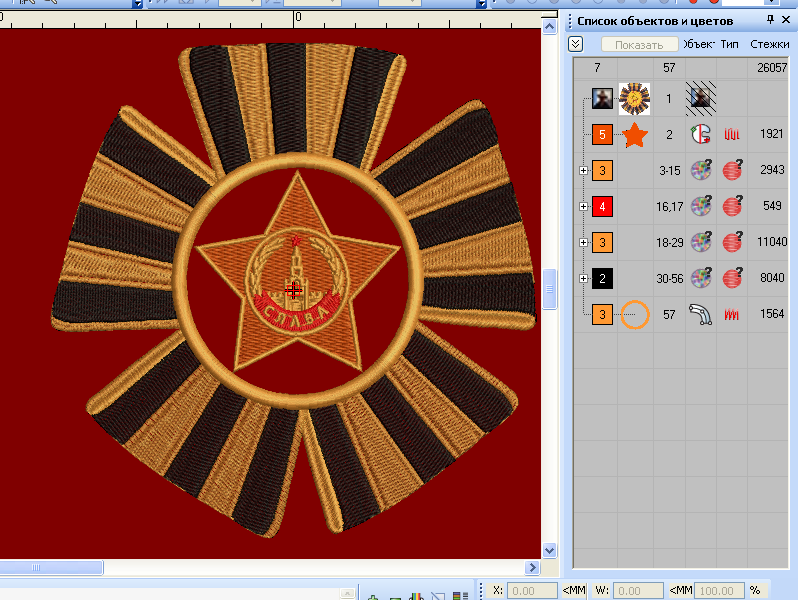Click the mixed stitch type icon in the 3-15 row
This screenshot has width=800, height=600.
732,170
